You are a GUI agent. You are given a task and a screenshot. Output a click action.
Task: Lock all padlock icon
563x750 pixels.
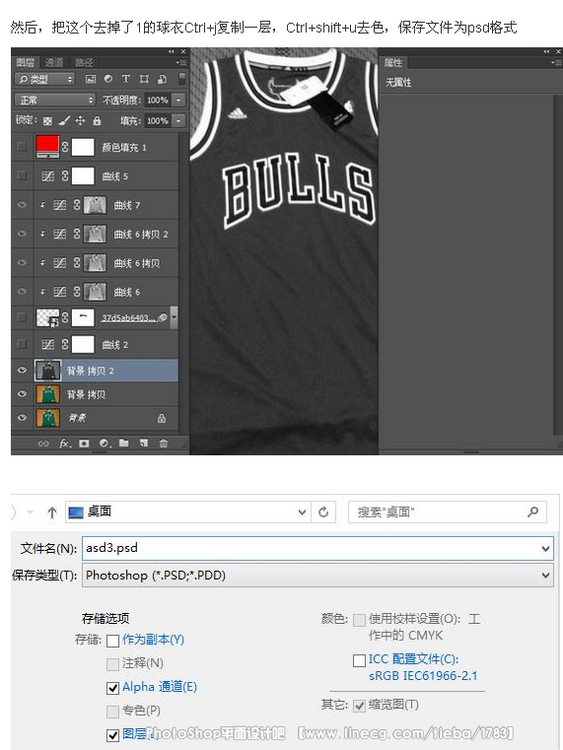[x=97, y=121]
